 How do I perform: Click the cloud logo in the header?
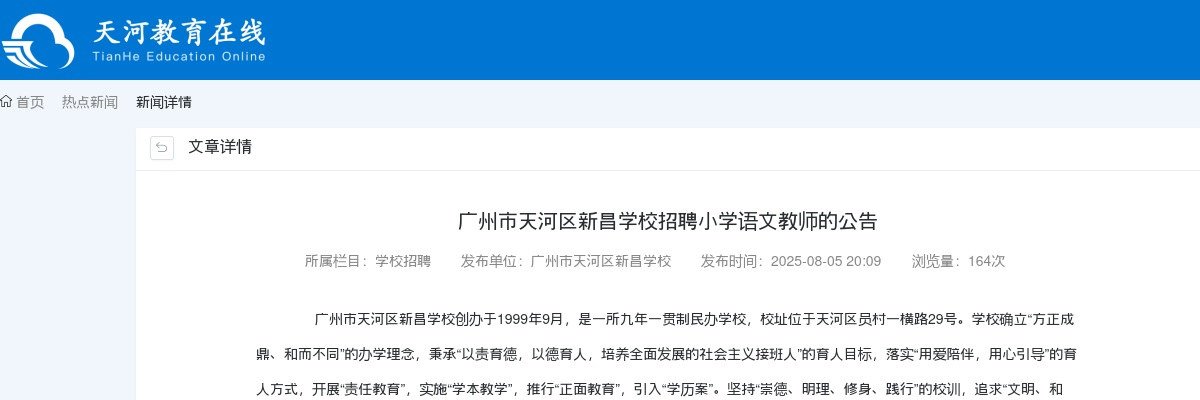pos(38,41)
